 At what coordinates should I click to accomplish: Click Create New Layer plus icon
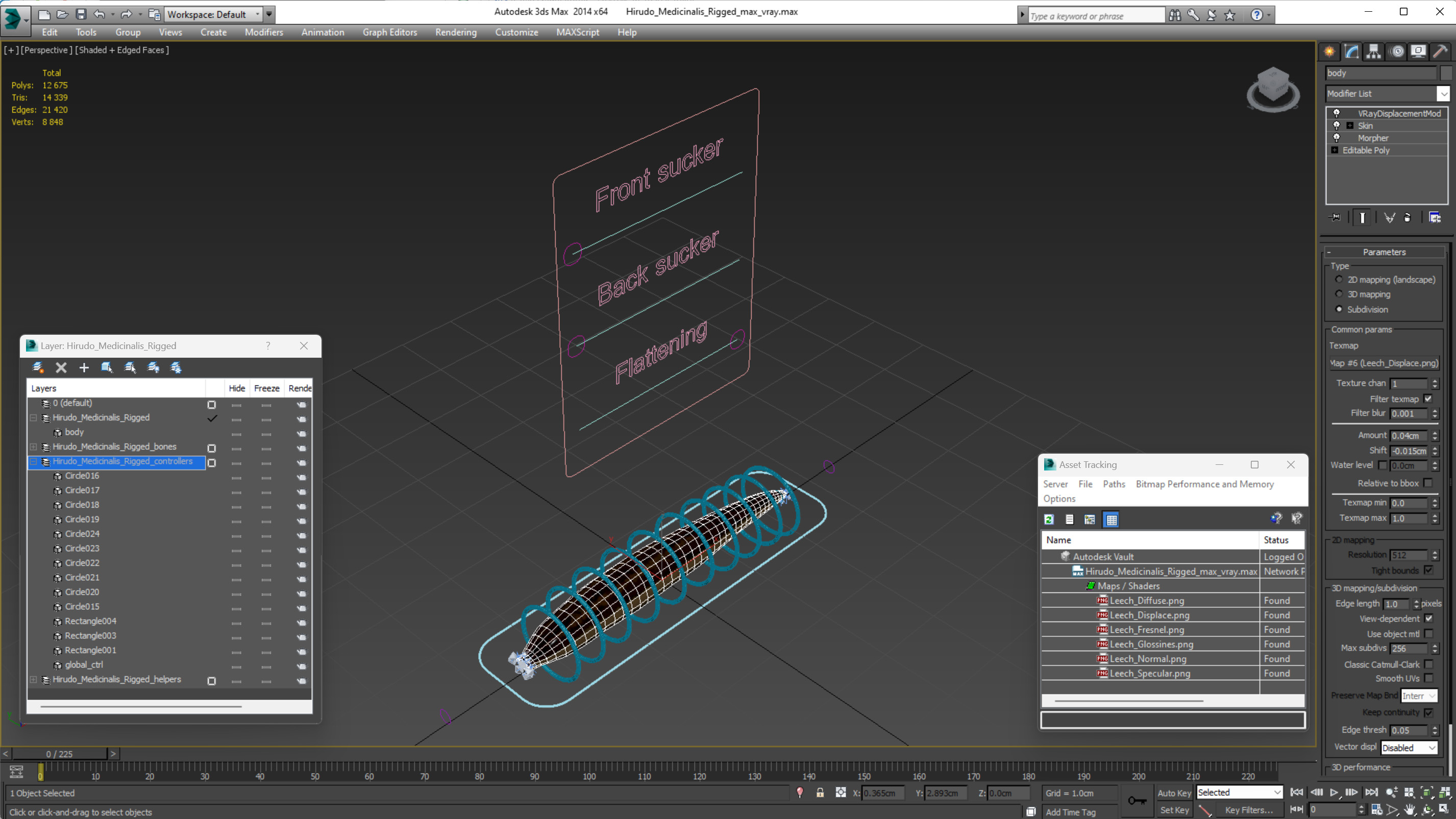point(84,367)
